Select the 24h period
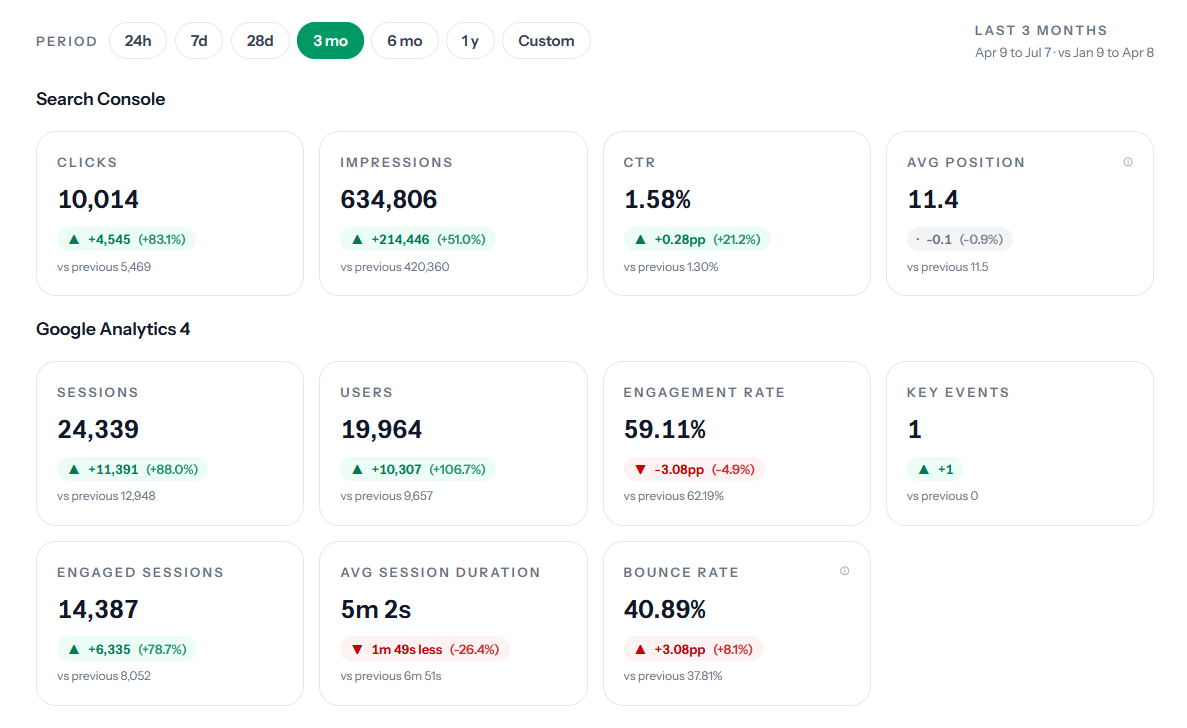This screenshot has width=1187, height=728. [x=138, y=41]
